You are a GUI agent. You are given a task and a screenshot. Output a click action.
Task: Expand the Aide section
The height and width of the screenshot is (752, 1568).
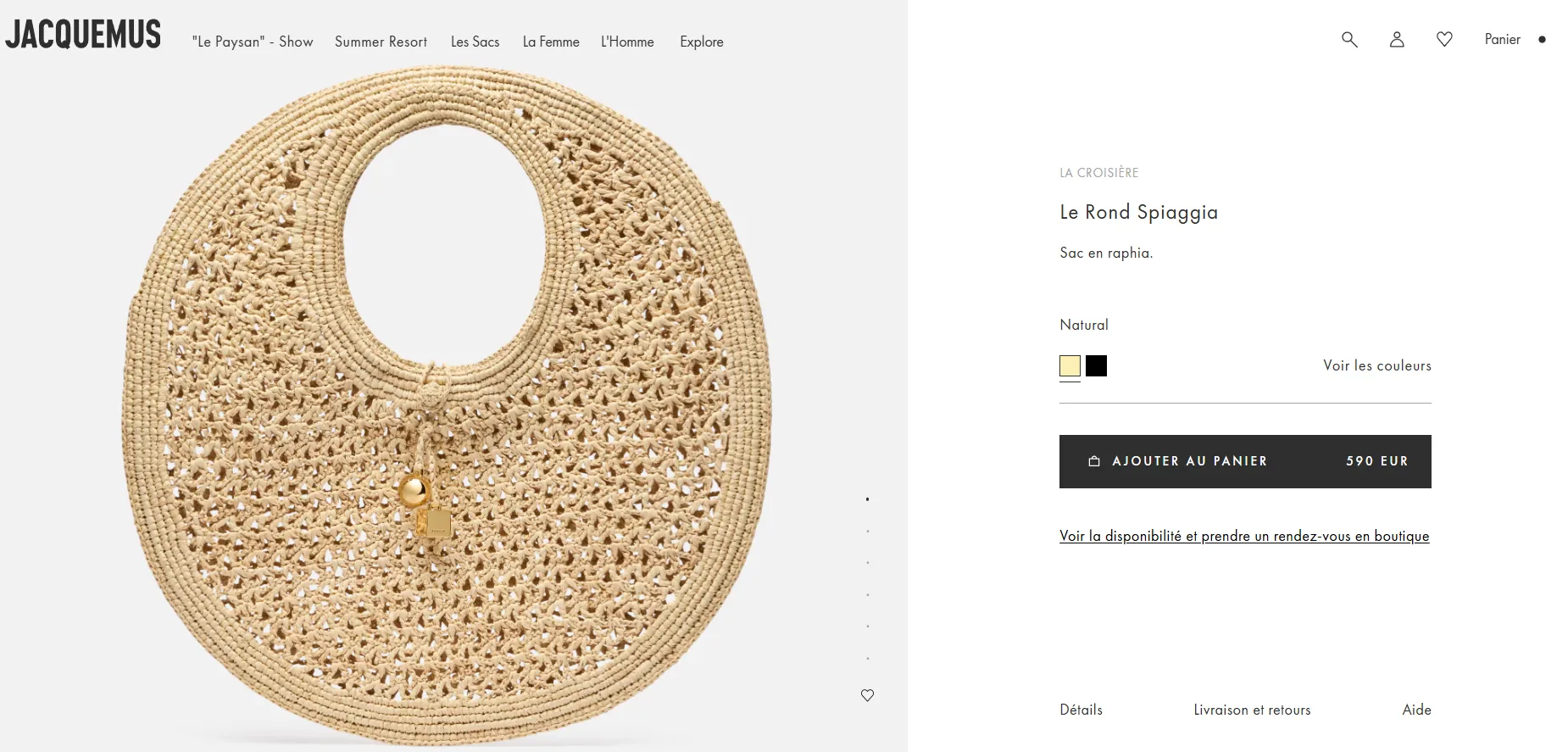1416,710
